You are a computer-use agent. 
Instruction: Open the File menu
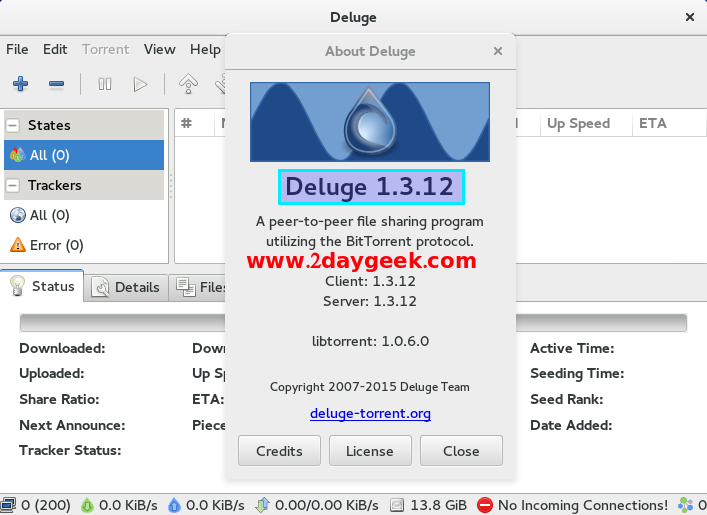point(17,49)
